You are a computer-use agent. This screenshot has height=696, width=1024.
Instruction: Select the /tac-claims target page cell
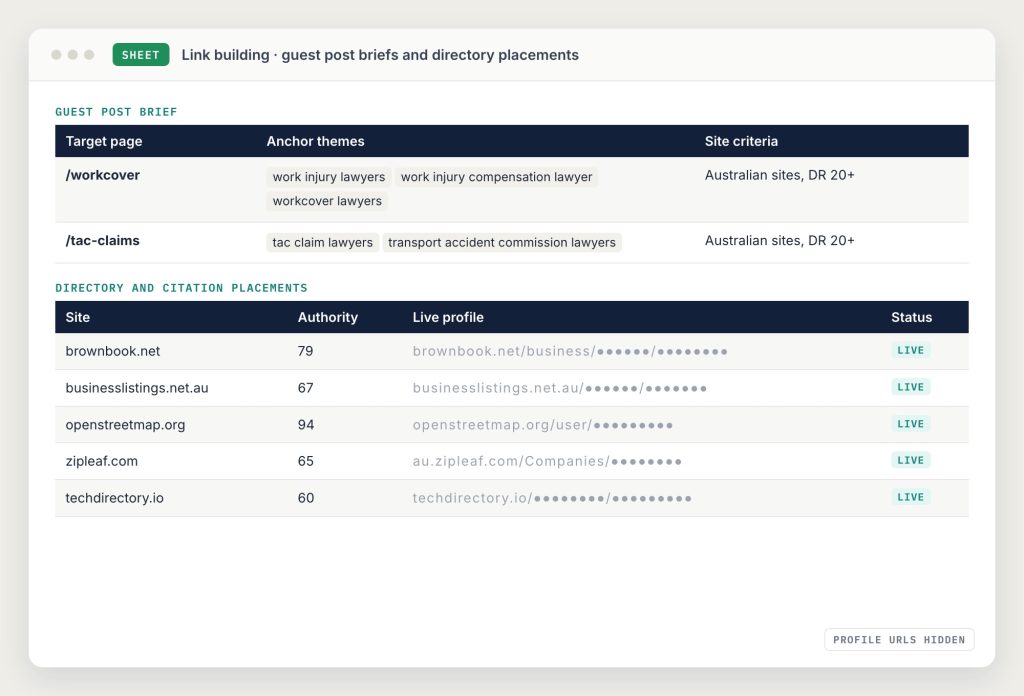pos(103,240)
